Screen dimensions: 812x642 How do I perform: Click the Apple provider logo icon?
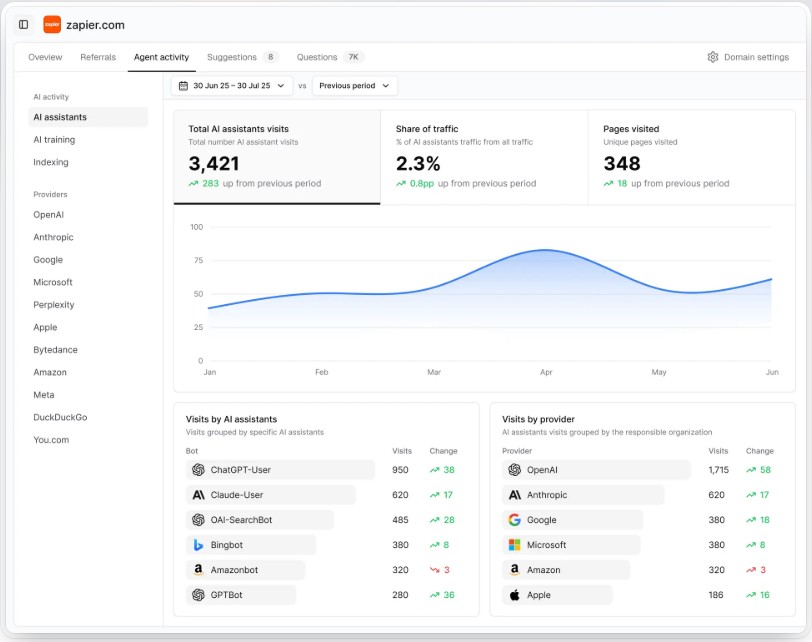pyautogui.click(x=514, y=595)
